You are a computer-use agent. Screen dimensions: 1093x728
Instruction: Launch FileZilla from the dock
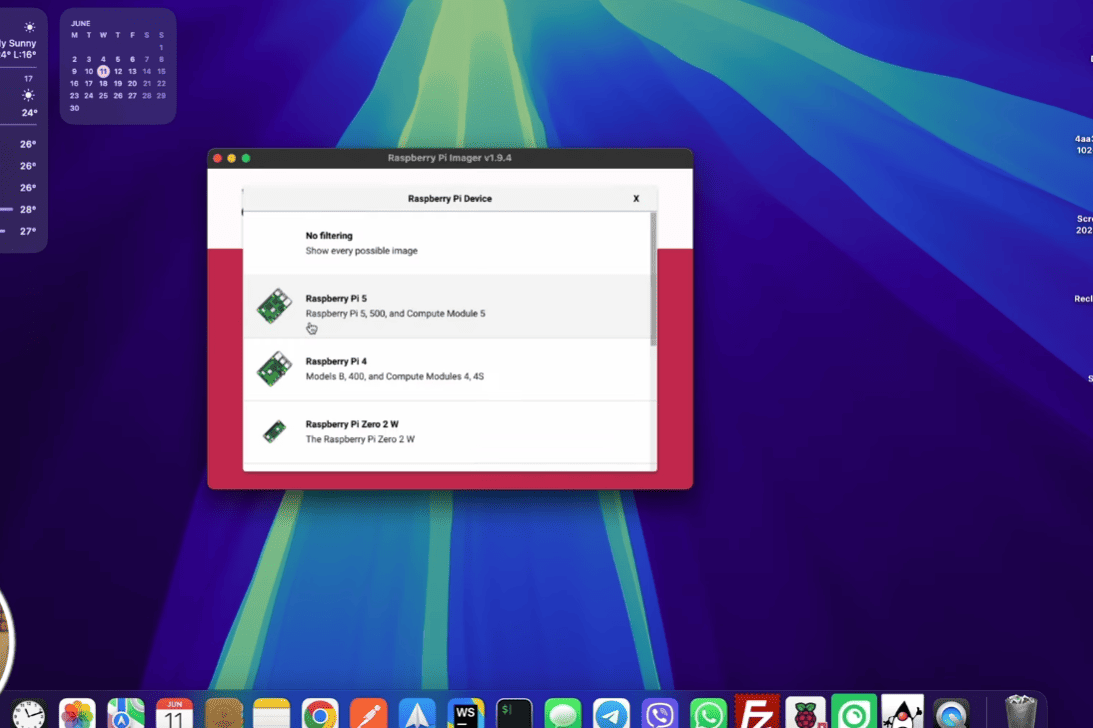757,713
